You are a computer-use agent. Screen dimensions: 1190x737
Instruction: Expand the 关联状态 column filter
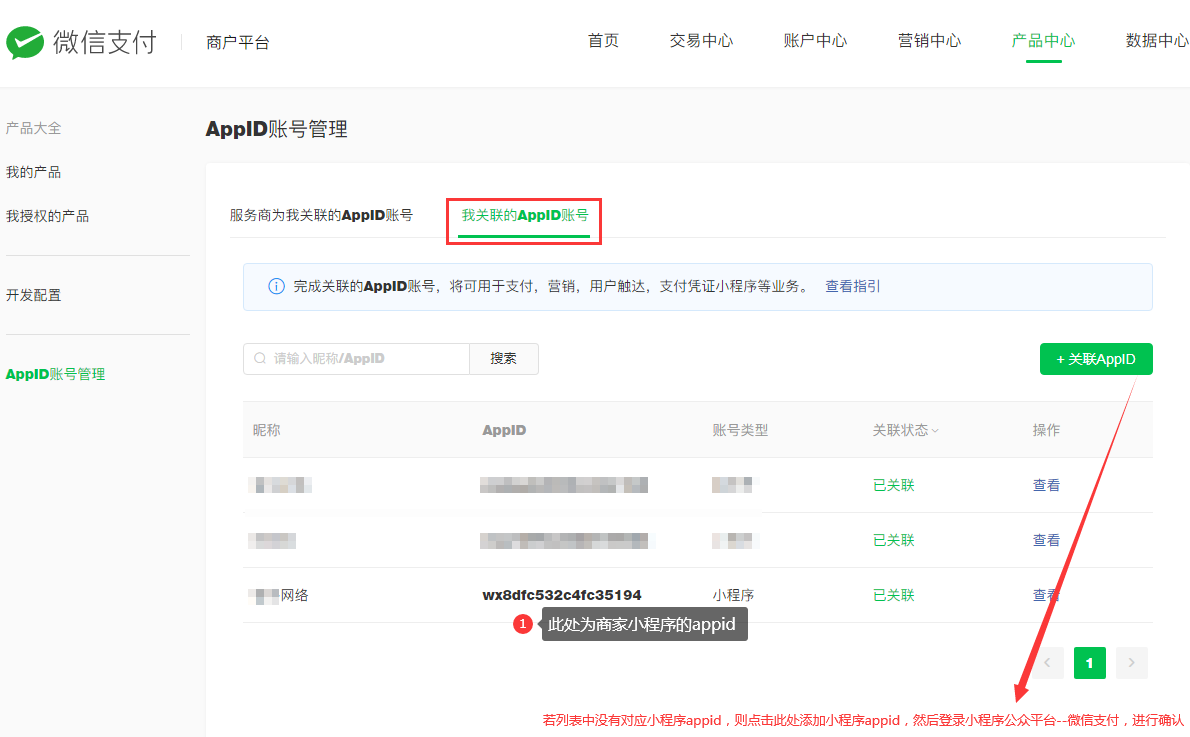pos(935,430)
